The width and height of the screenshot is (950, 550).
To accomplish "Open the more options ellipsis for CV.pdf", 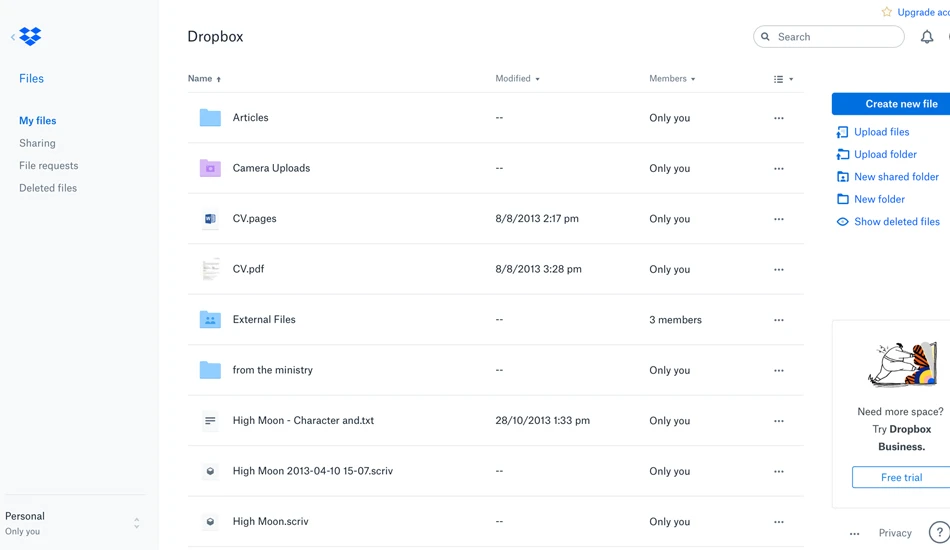I will [x=779, y=270].
